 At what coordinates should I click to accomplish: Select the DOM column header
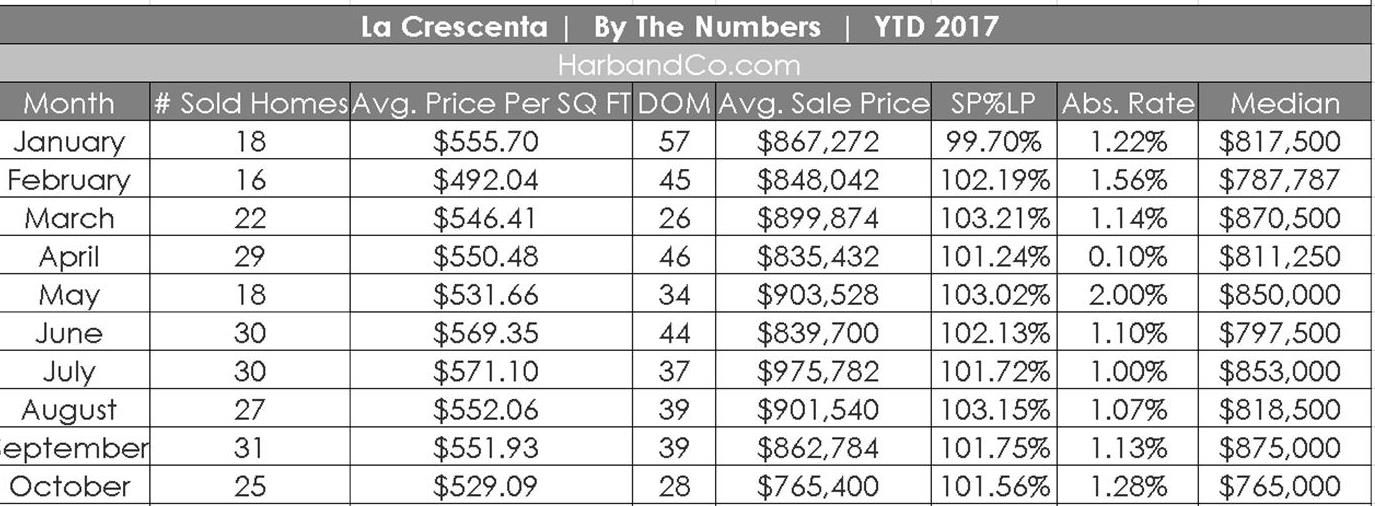tap(674, 103)
